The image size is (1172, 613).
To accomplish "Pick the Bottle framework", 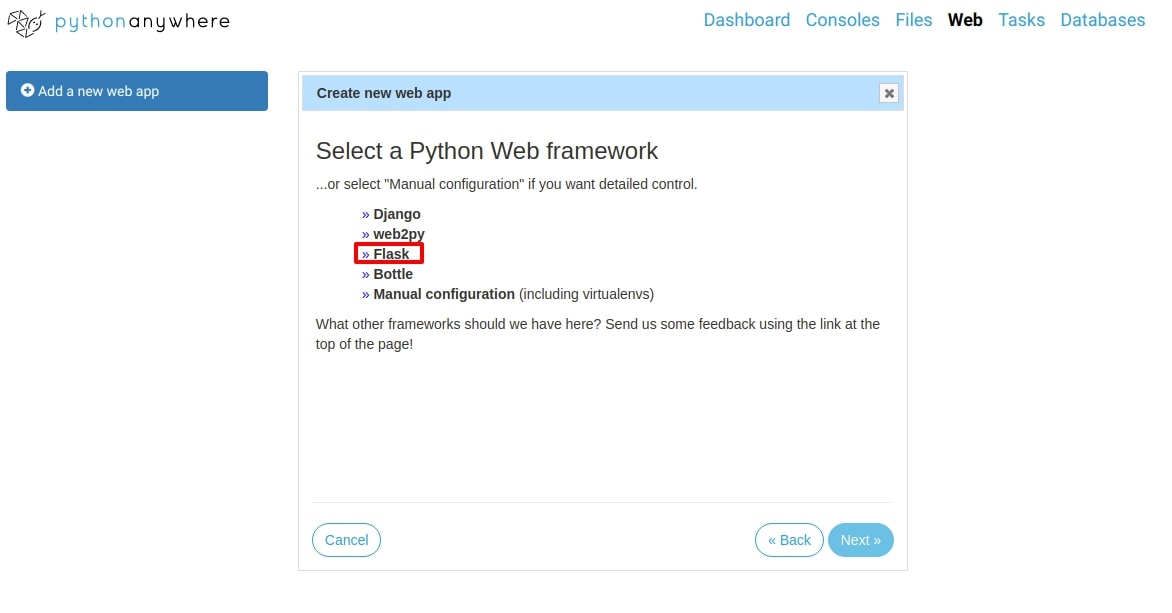I will (x=392, y=274).
